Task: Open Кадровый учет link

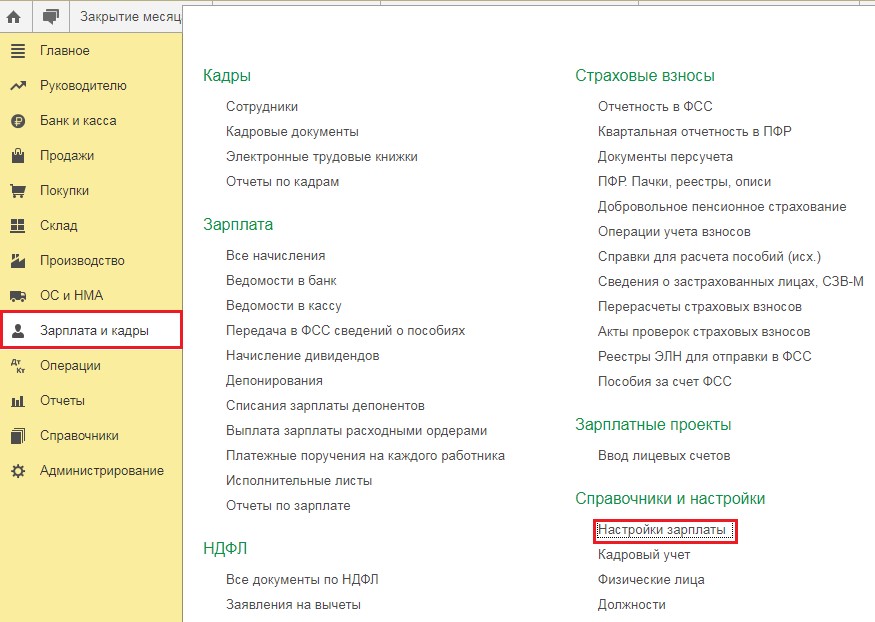Action: [644, 555]
